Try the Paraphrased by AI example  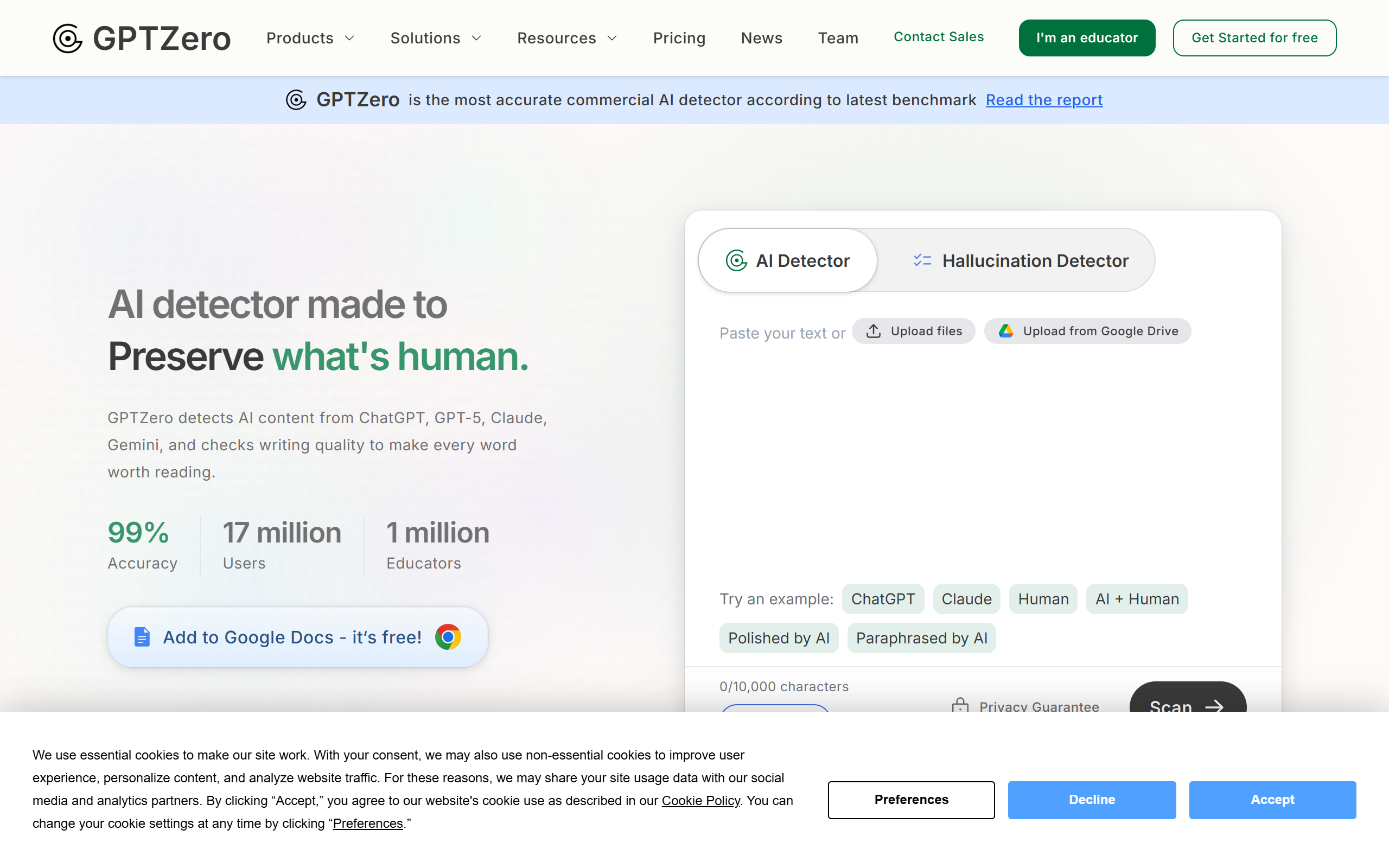(x=921, y=638)
